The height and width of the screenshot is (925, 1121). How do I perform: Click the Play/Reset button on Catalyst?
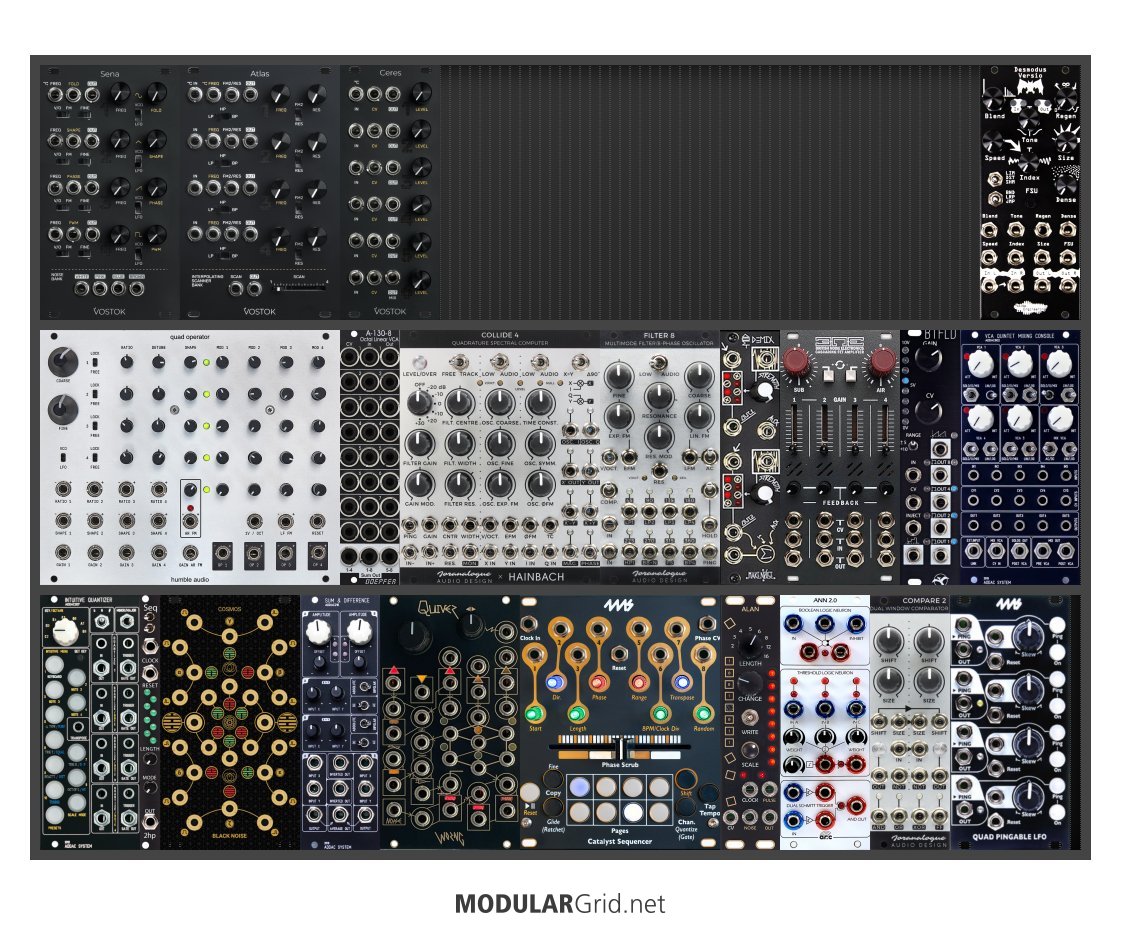530,792
